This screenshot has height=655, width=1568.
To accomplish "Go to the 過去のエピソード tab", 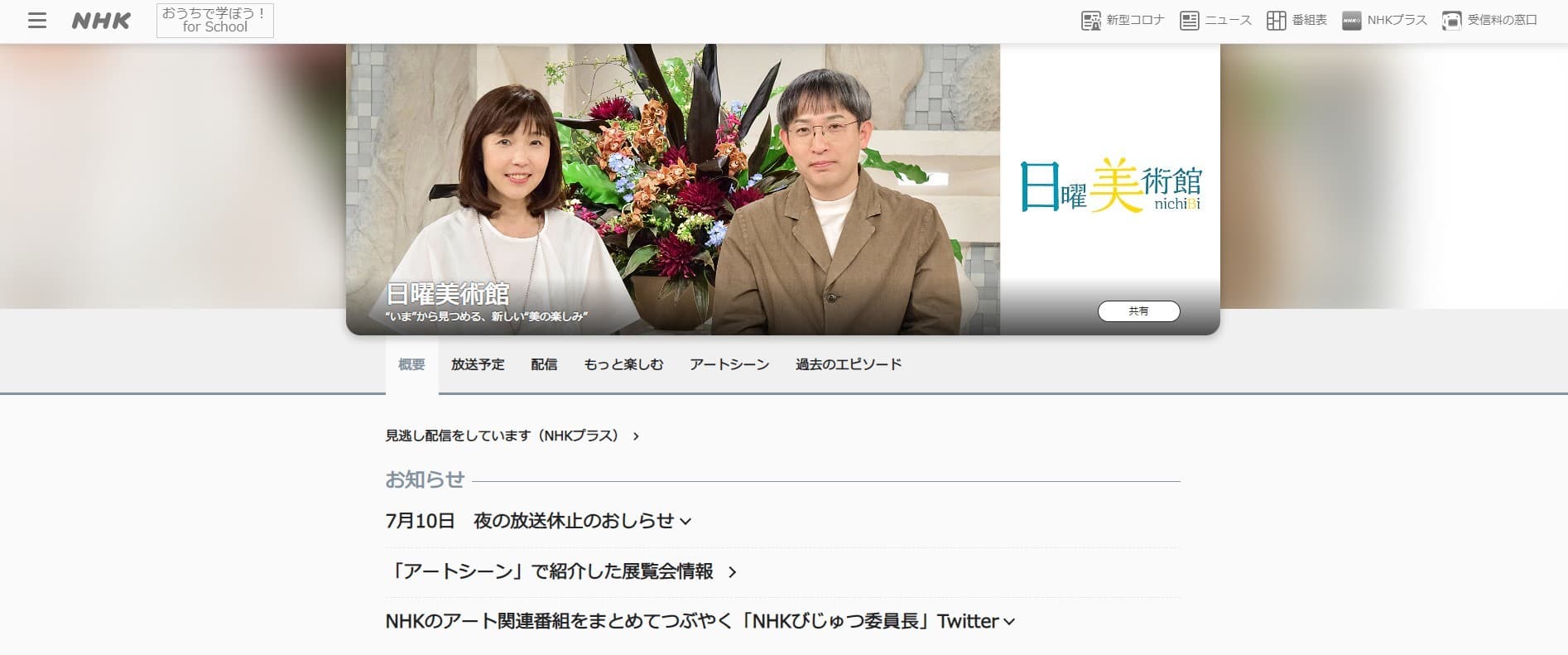I will [849, 364].
